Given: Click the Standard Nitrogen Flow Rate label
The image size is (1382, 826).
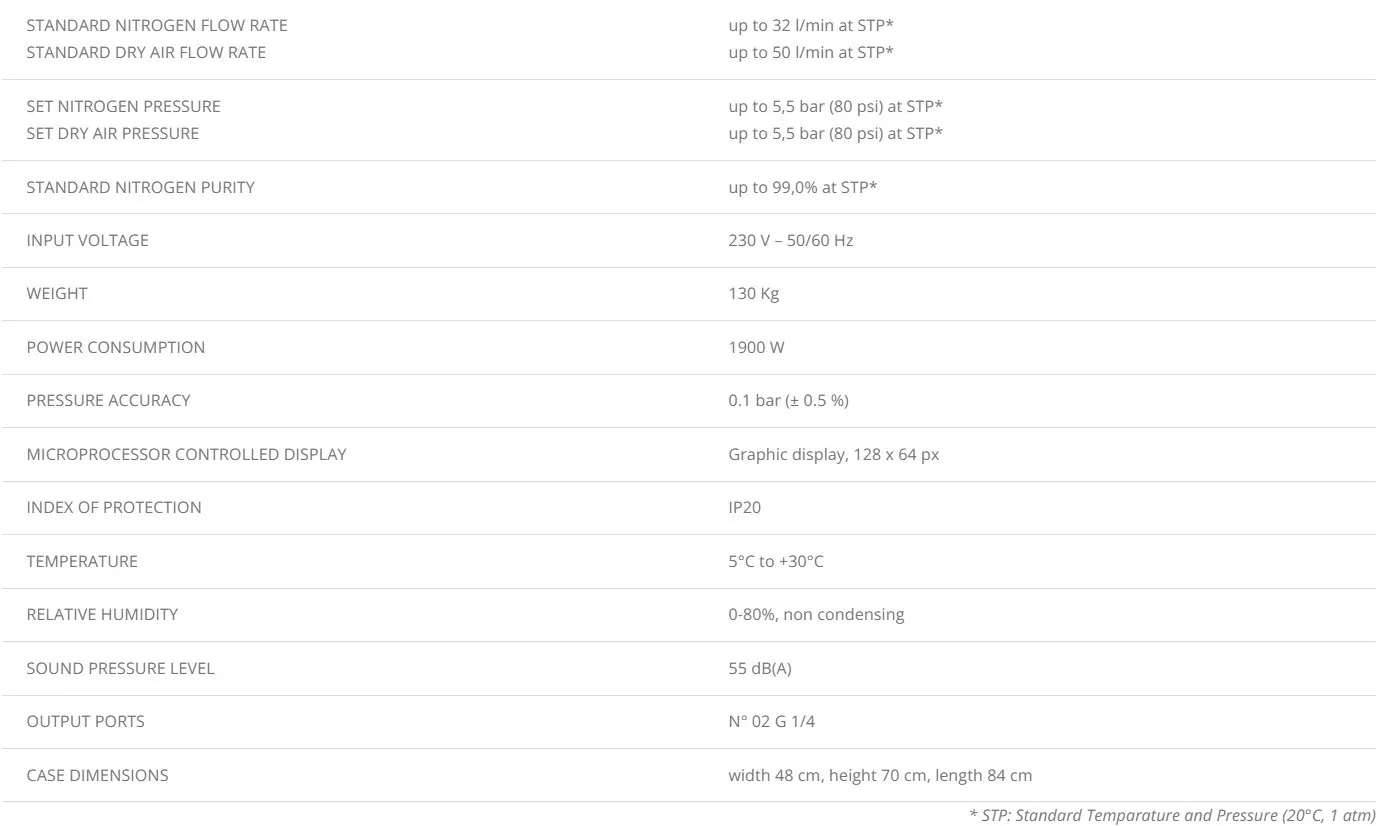Looking at the screenshot, I should tap(156, 25).
